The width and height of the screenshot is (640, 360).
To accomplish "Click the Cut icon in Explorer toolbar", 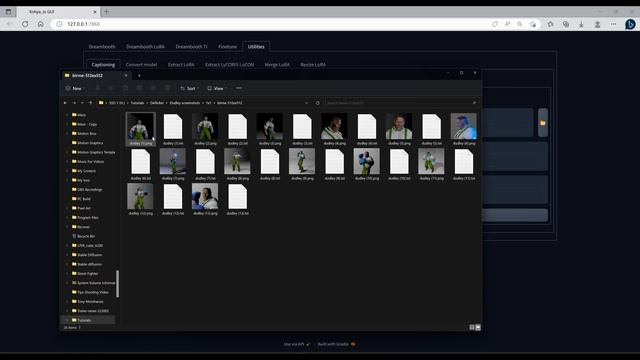I will [98, 88].
